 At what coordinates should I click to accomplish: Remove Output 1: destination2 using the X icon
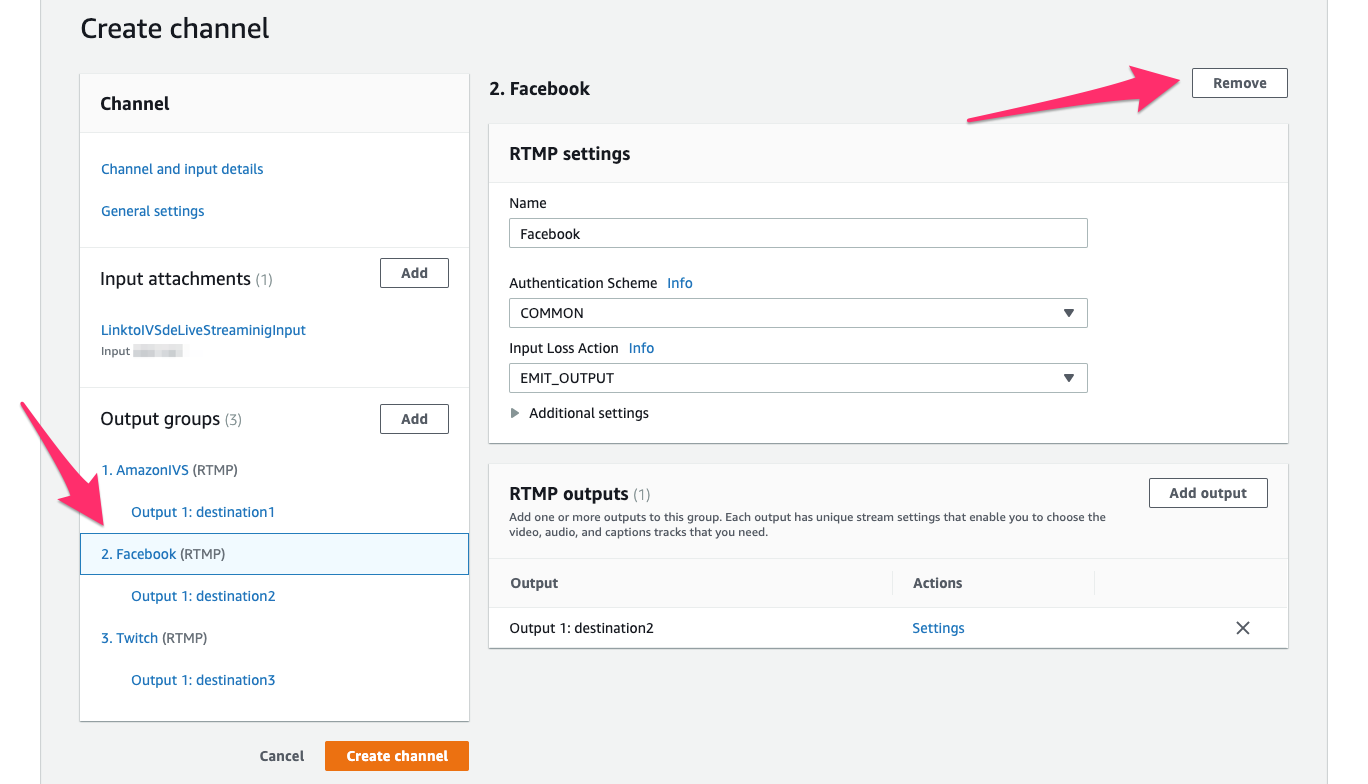click(x=1243, y=628)
